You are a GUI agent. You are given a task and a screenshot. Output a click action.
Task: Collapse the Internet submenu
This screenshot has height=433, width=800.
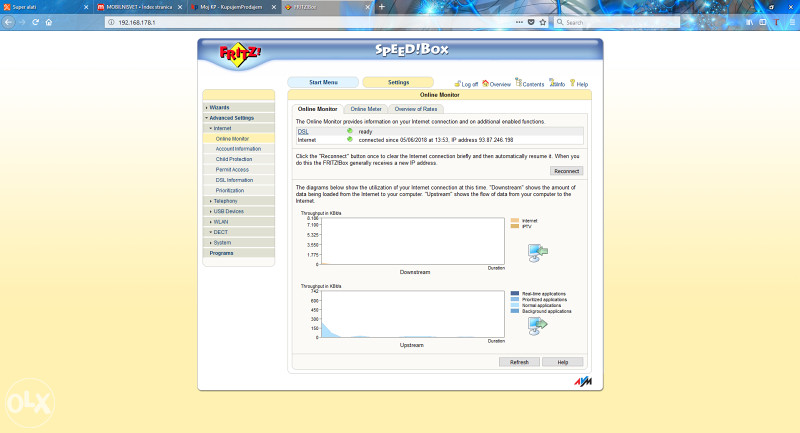[x=239, y=129]
